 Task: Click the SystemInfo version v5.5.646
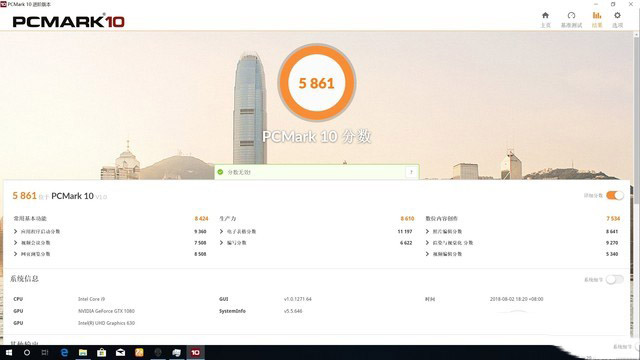click(293, 311)
